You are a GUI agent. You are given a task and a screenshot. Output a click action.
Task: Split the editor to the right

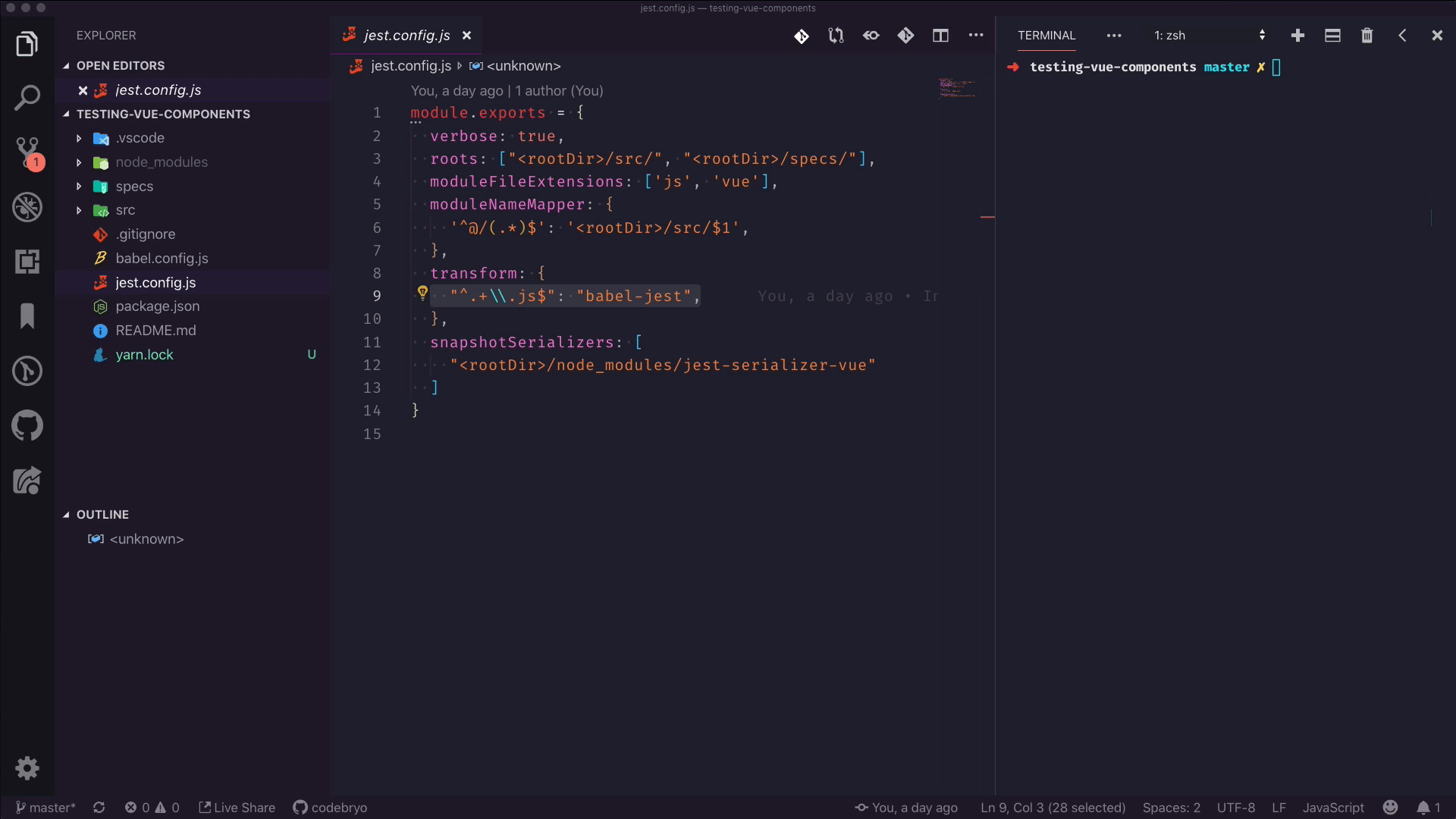[x=940, y=36]
